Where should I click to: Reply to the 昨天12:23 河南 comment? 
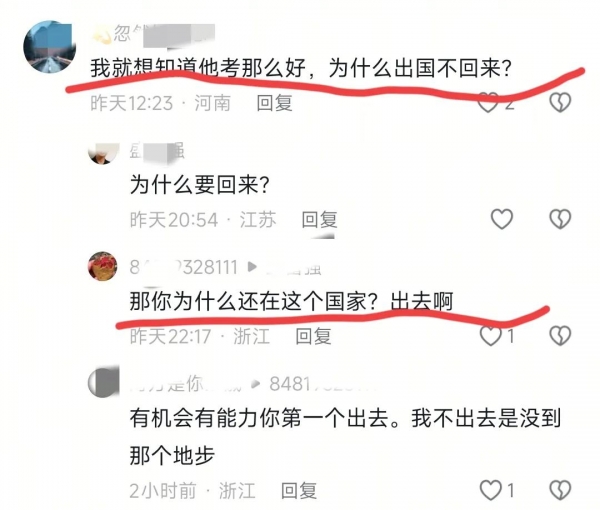pyautogui.click(x=274, y=103)
